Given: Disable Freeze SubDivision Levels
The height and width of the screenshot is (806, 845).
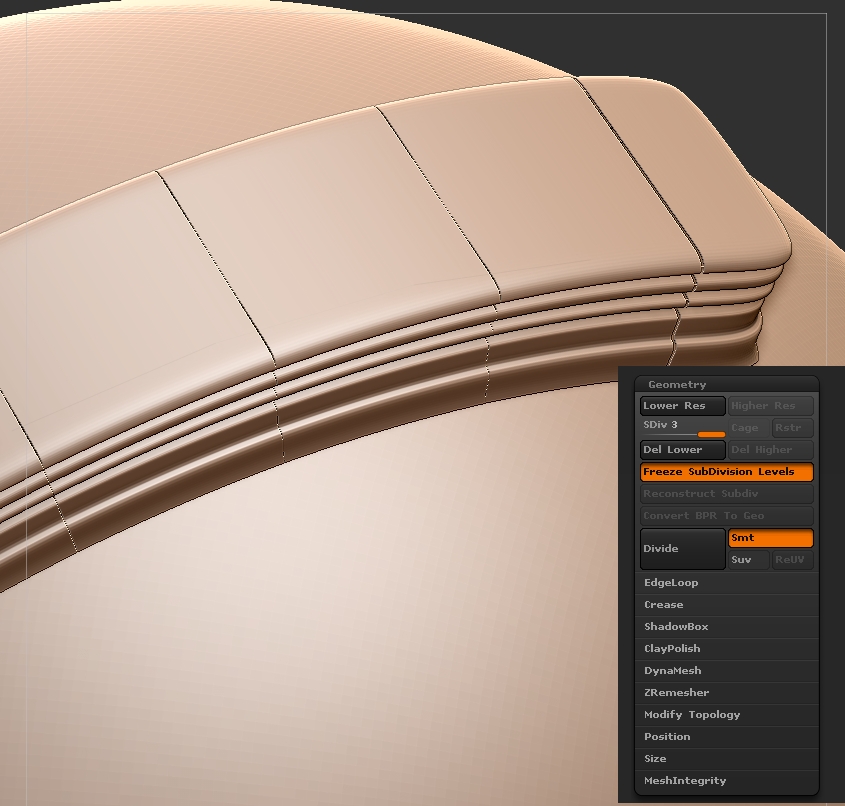Looking at the screenshot, I should pos(726,472).
